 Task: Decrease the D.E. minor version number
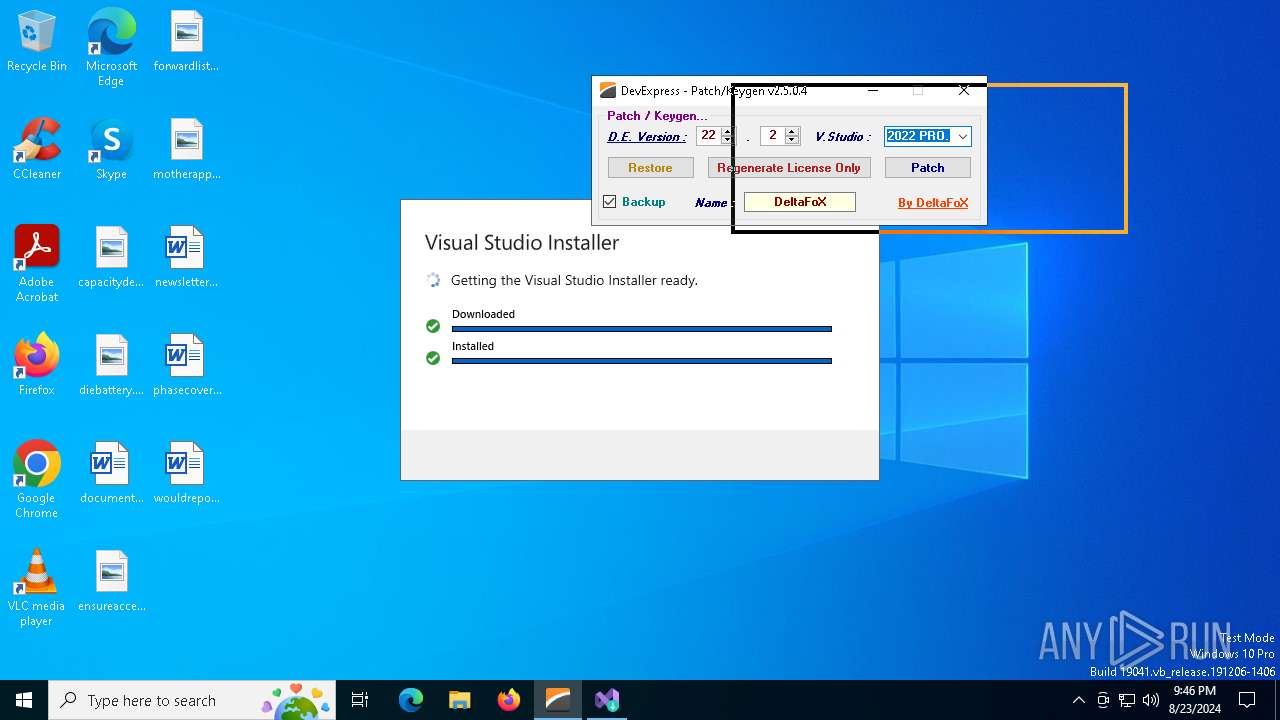click(x=792, y=141)
